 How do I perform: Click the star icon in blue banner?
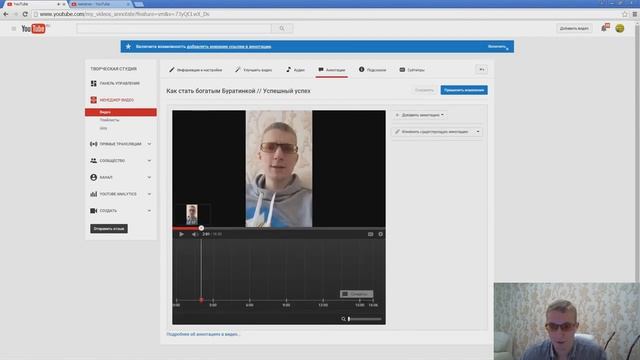click(128, 47)
